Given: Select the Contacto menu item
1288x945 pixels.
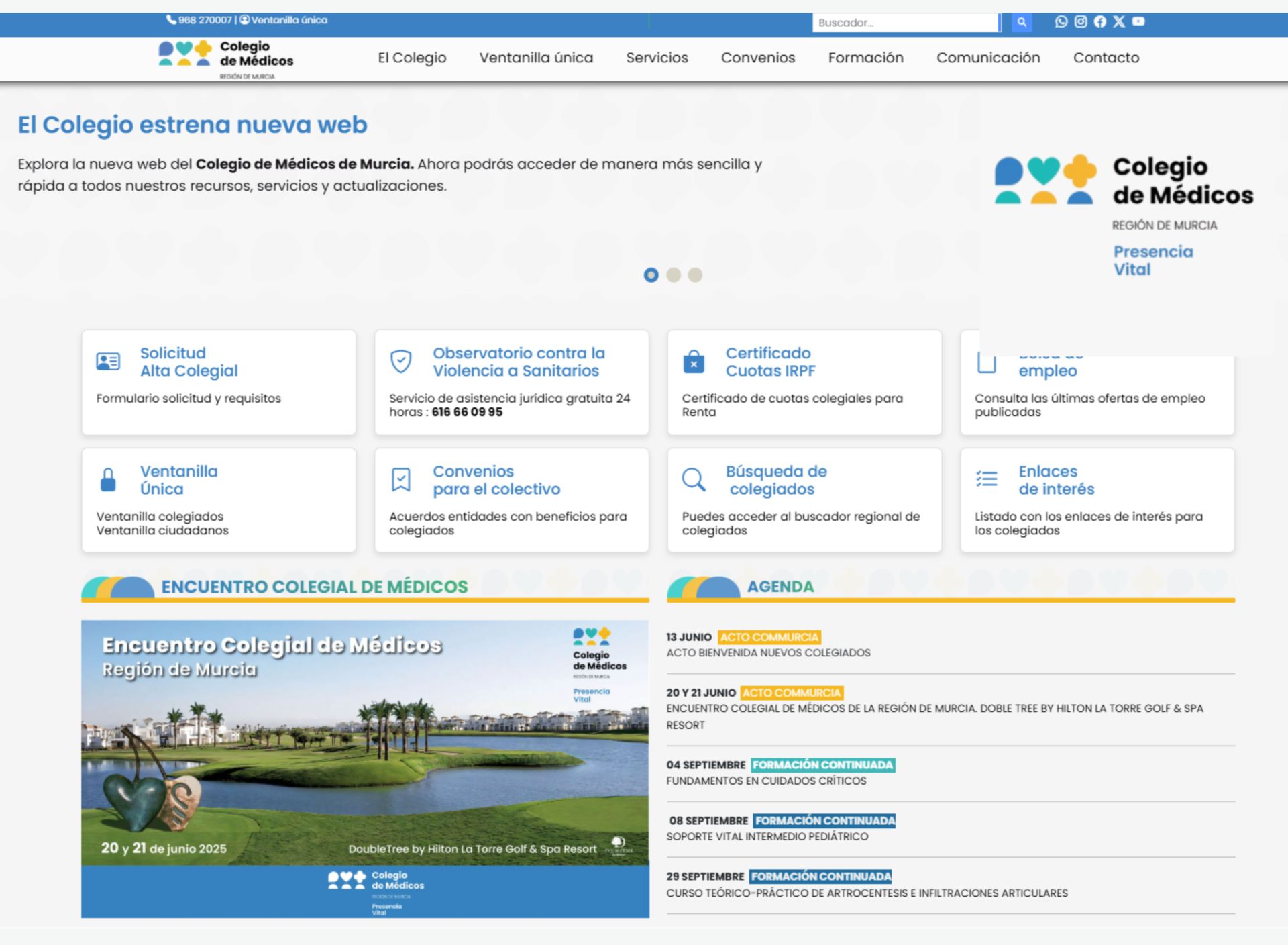Looking at the screenshot, I should pos(1106,58).
